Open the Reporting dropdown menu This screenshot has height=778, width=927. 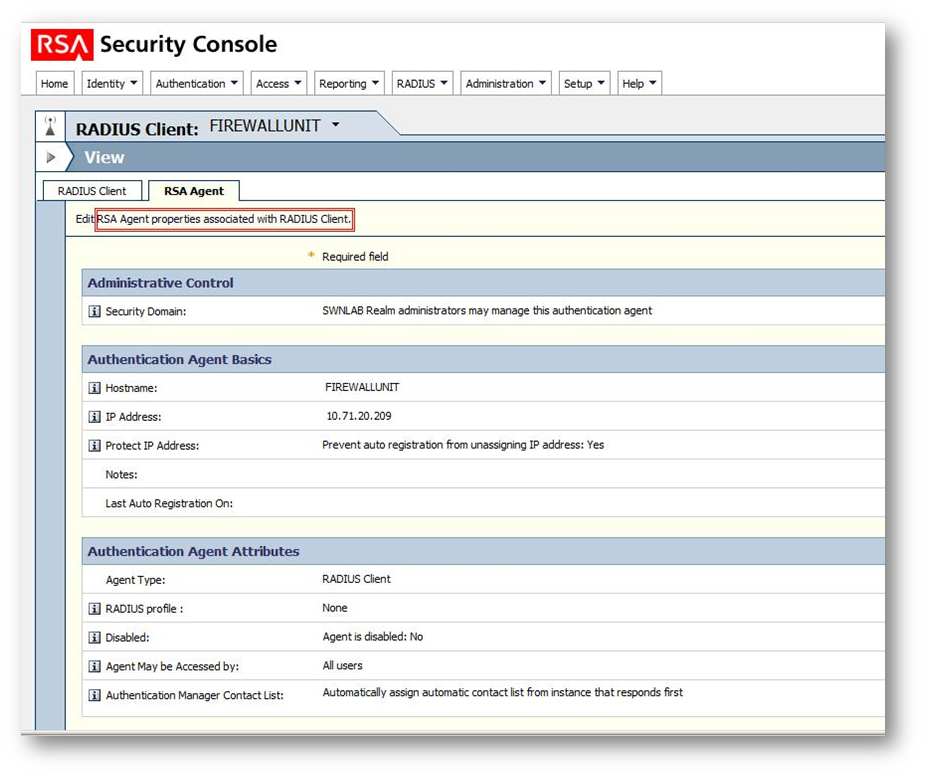pos(349,83)
